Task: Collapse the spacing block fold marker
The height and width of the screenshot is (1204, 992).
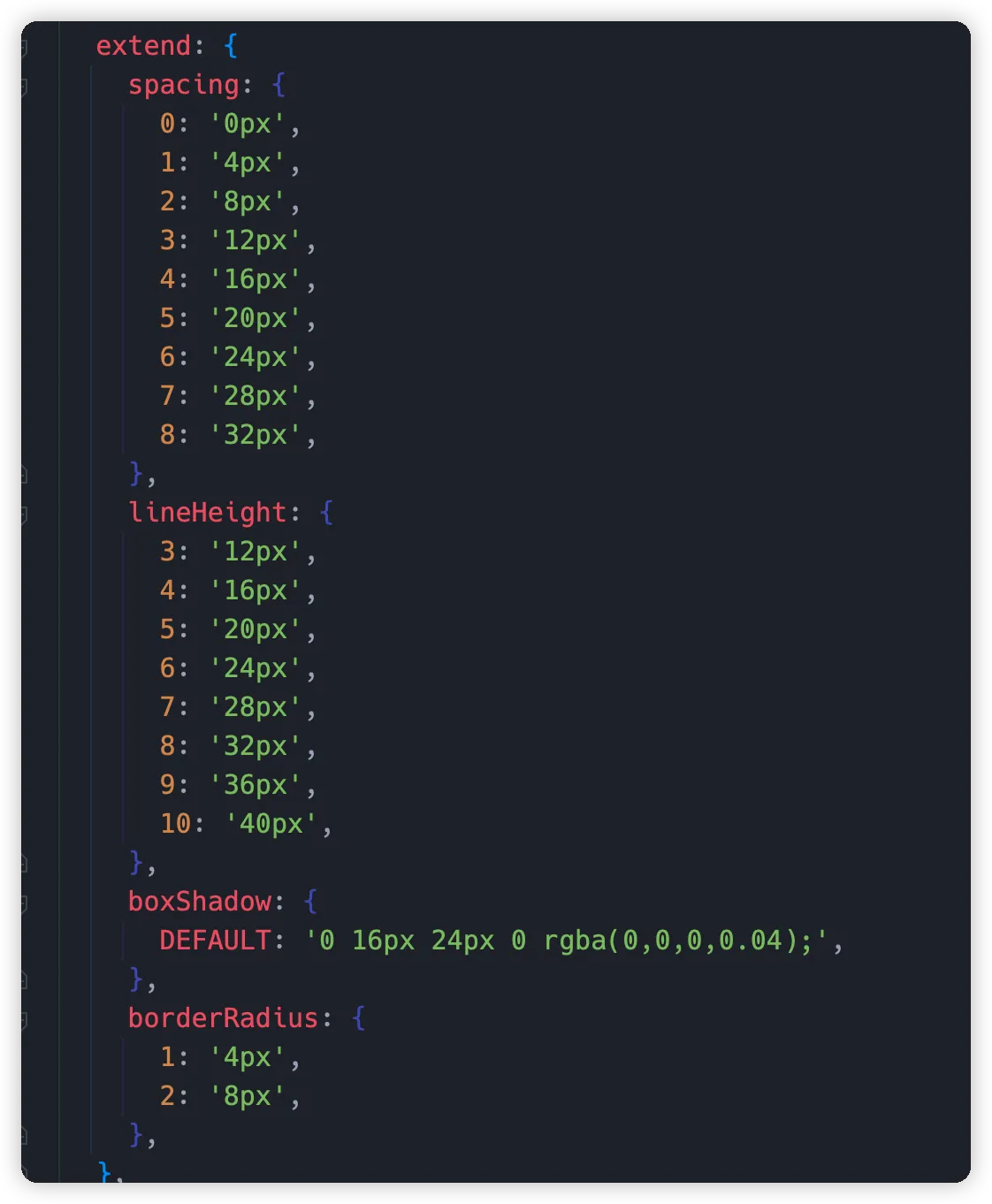Action: pyautogui.click(x=24, y=86)
